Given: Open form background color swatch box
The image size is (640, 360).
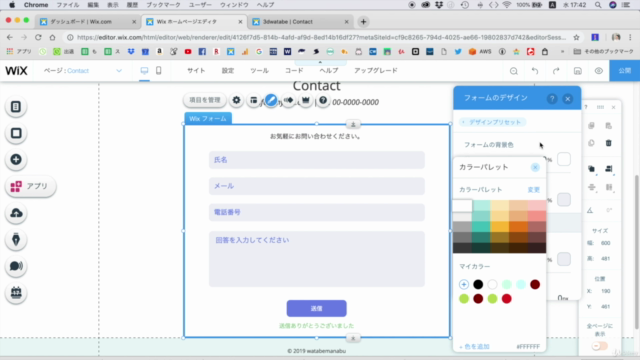Looking at the screenshot, I should pyautogui.click(x=564, y=159).
